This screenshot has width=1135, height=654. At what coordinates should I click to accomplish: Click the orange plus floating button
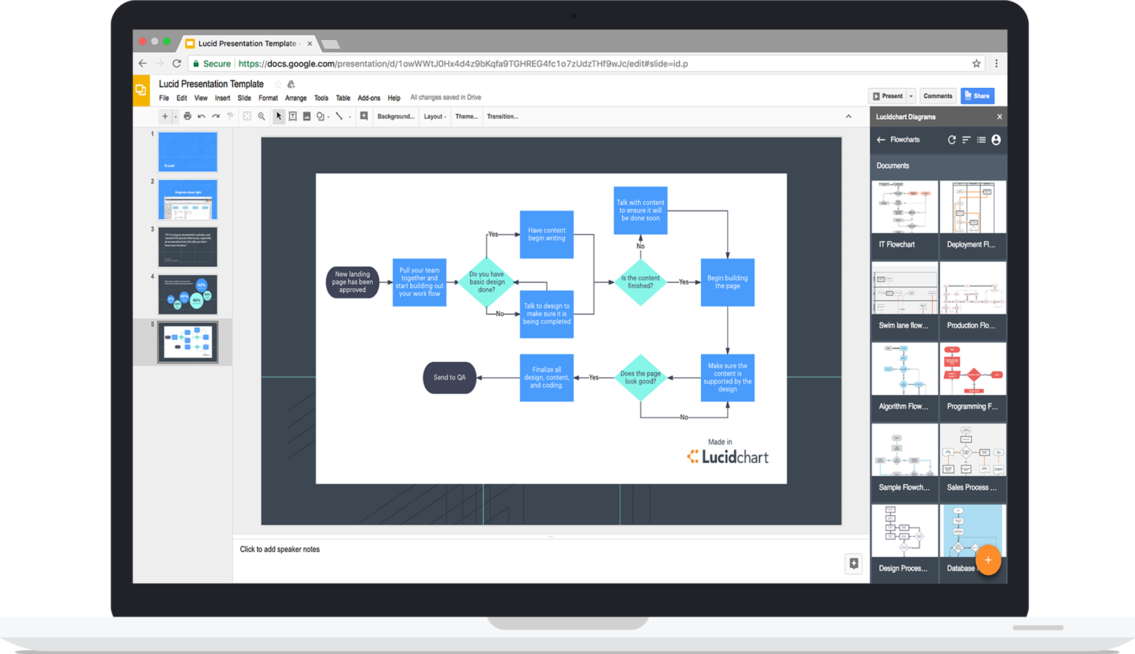988,560
